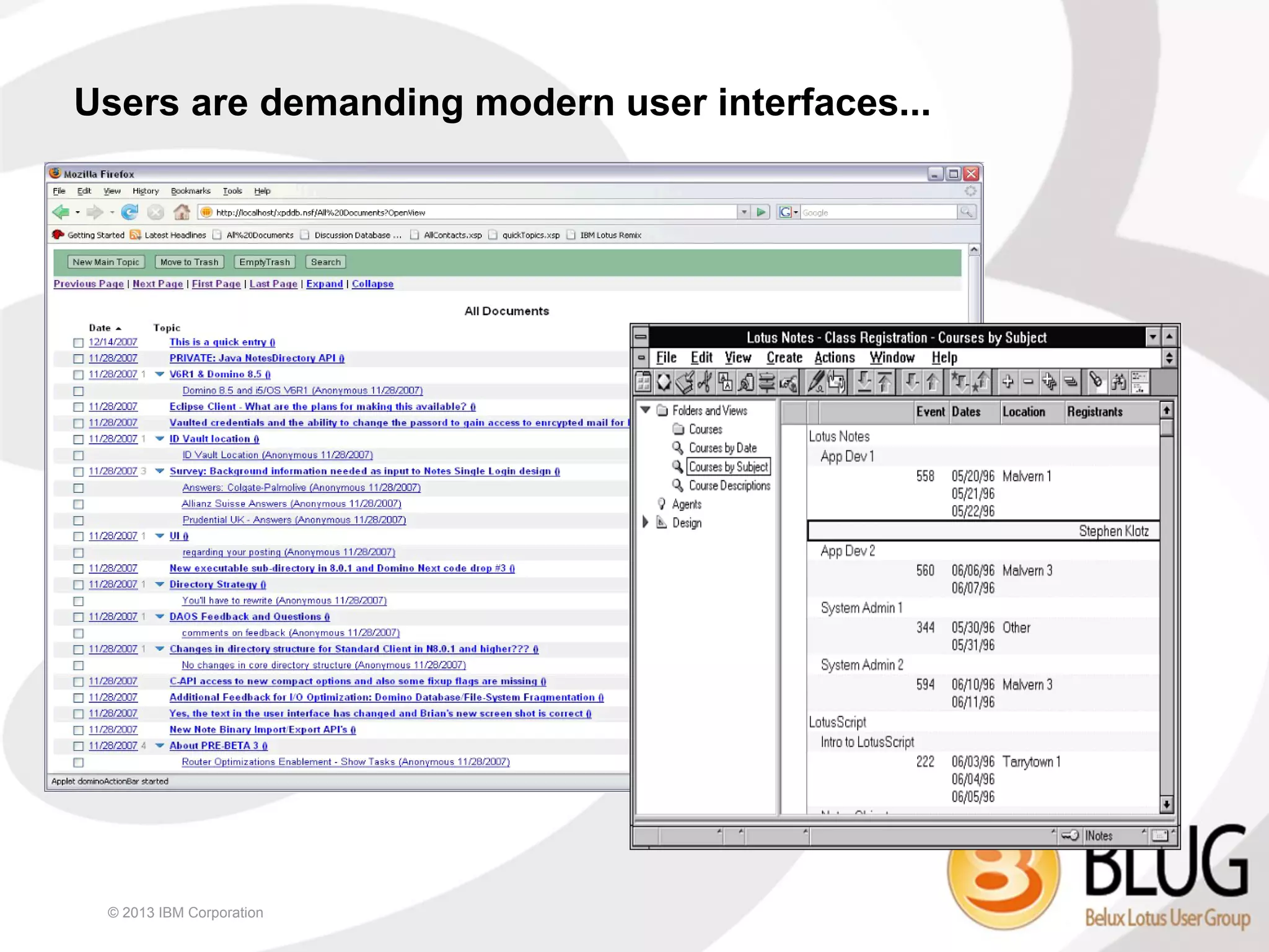Image resolution: width=1269 pixels, height=952 pixels.
Task: Click the stacked minus Collapse All icon
Action: coord(1070,382)
